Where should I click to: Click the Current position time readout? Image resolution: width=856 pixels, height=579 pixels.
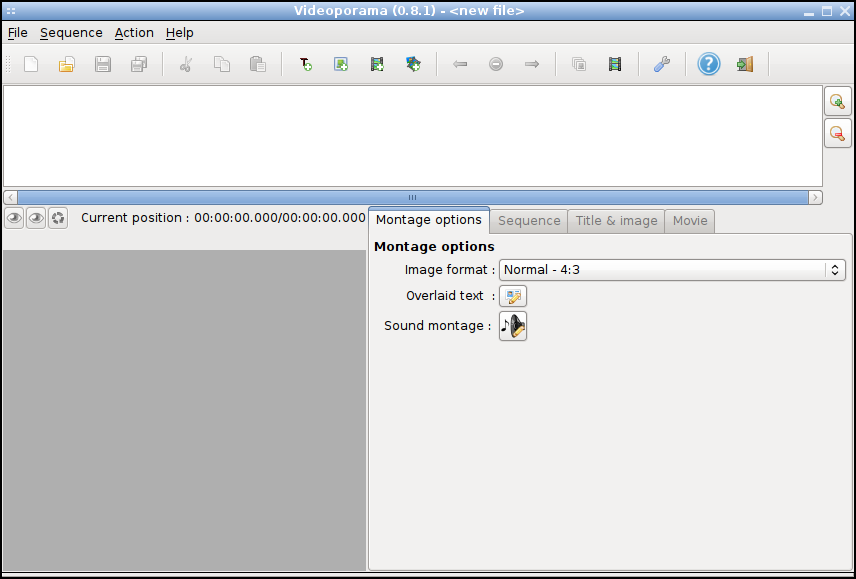(x=223, y=218)
